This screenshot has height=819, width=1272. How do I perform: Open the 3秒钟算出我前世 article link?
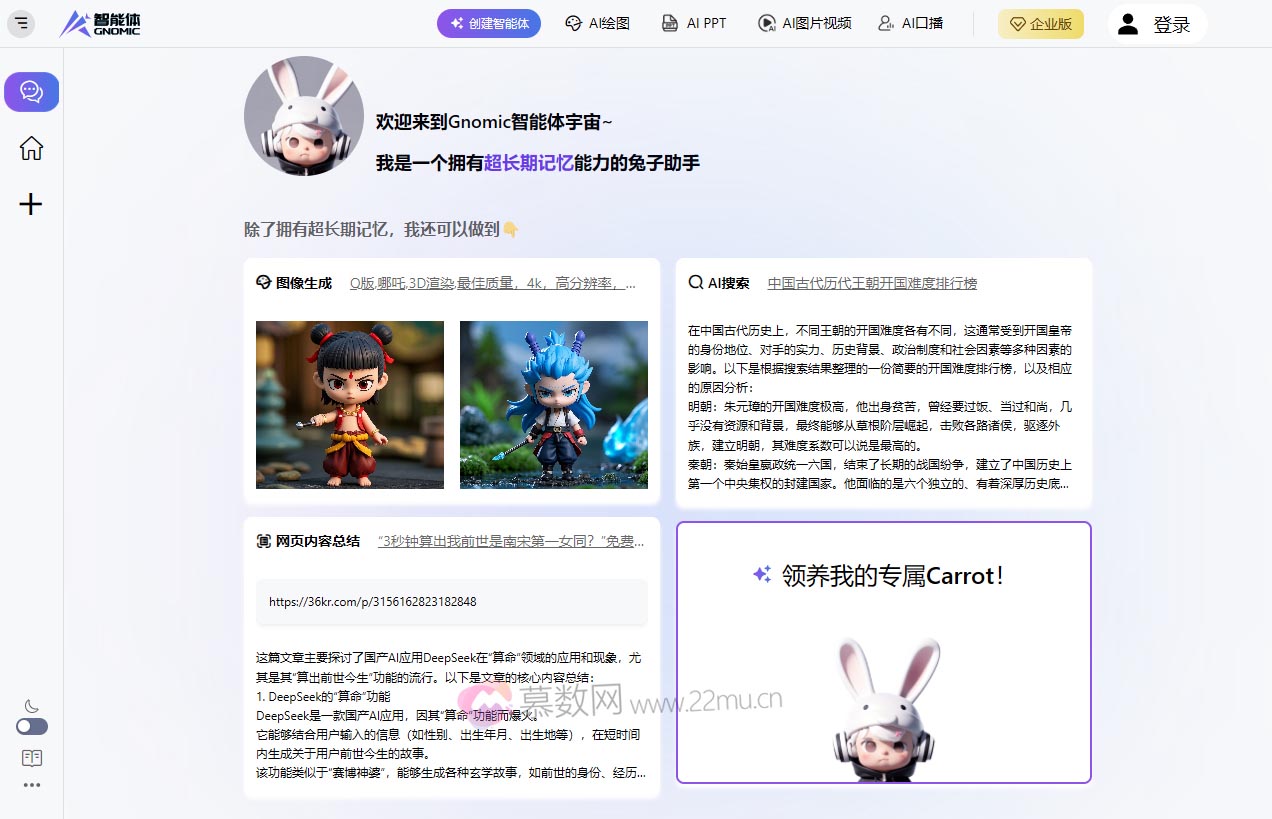point(510,540)
